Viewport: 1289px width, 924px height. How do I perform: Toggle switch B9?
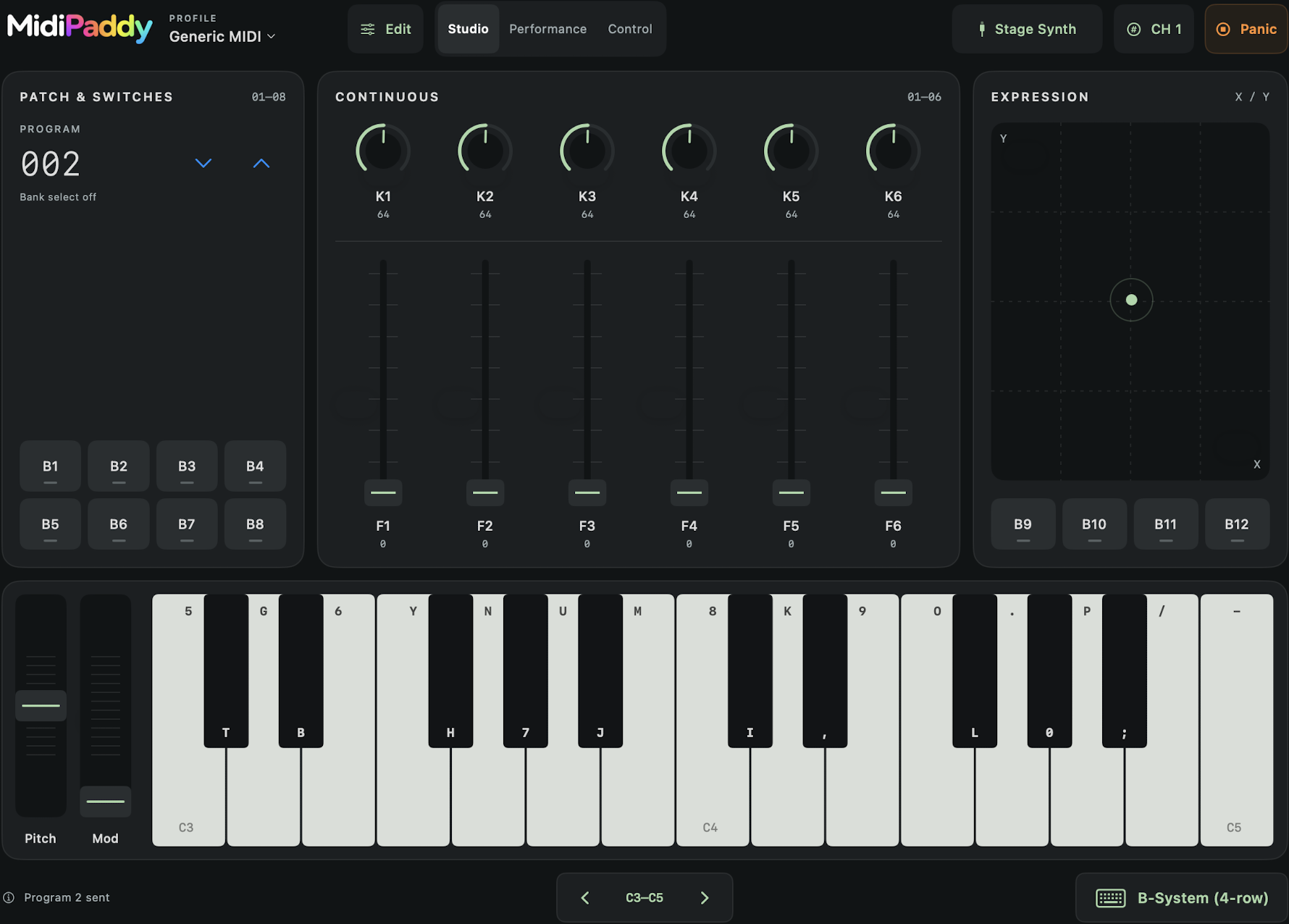(1023, 524)
